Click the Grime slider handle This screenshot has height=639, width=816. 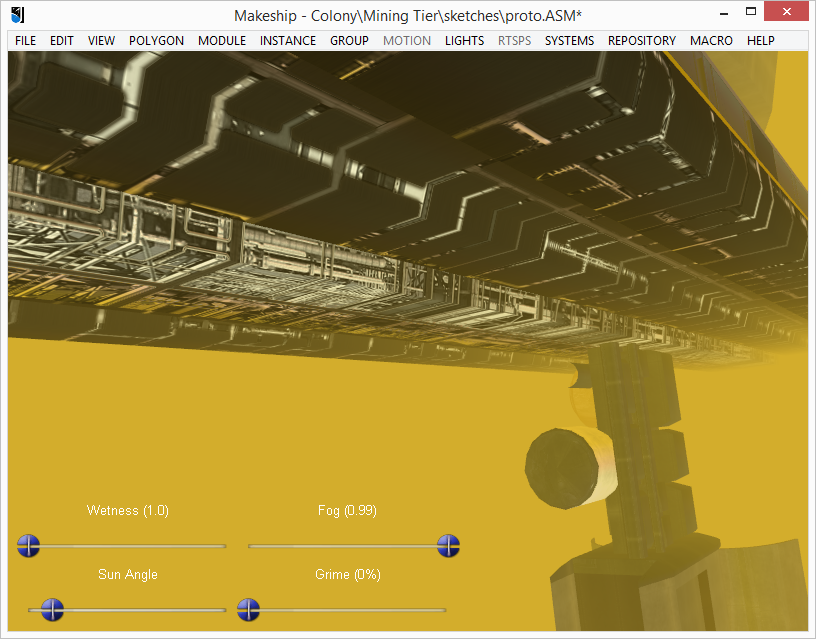point(248,609)
